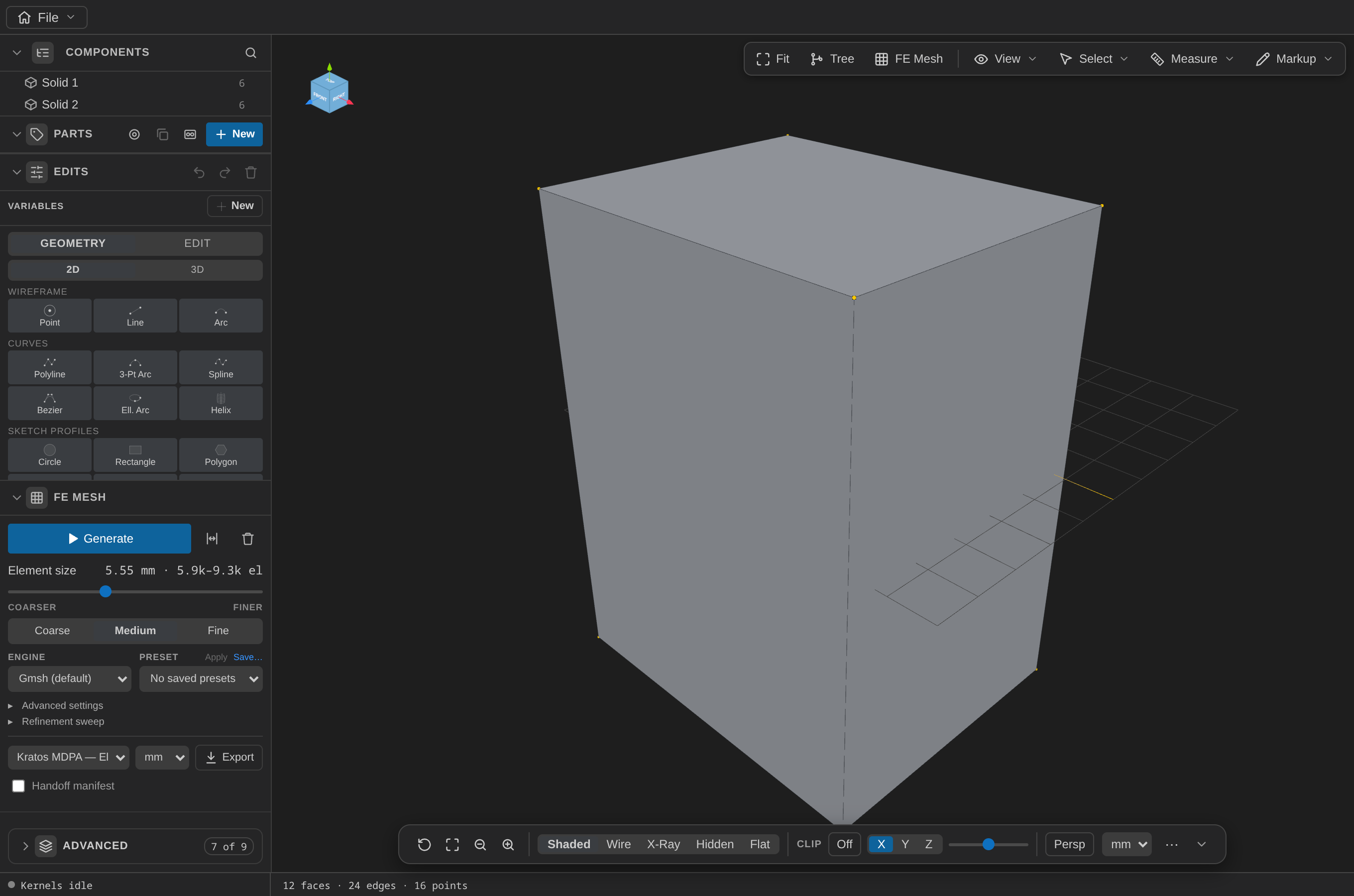Zoom out in the viewport toolbar

coord(480,845)
